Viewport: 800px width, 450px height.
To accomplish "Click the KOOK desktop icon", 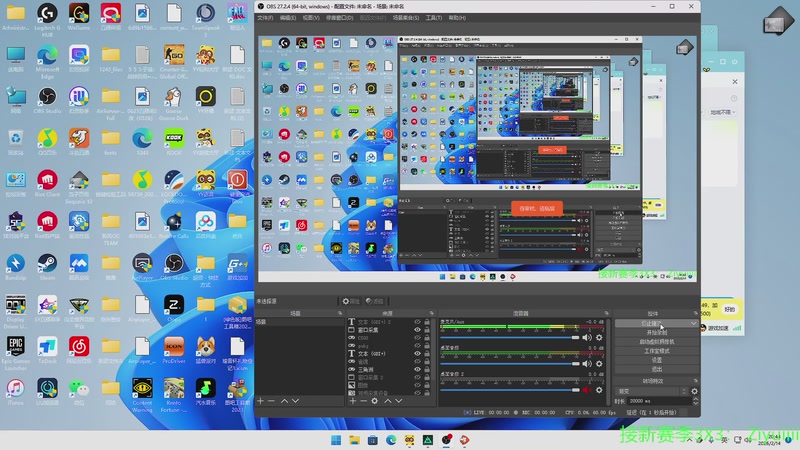I will 174,142.
